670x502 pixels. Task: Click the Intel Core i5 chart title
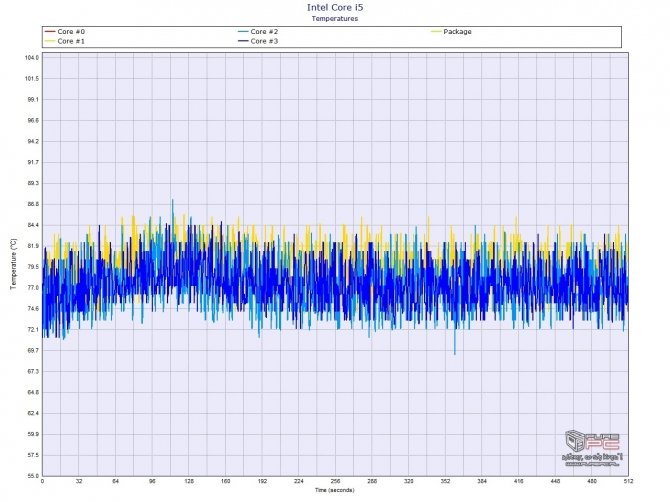tap(335, 8)
